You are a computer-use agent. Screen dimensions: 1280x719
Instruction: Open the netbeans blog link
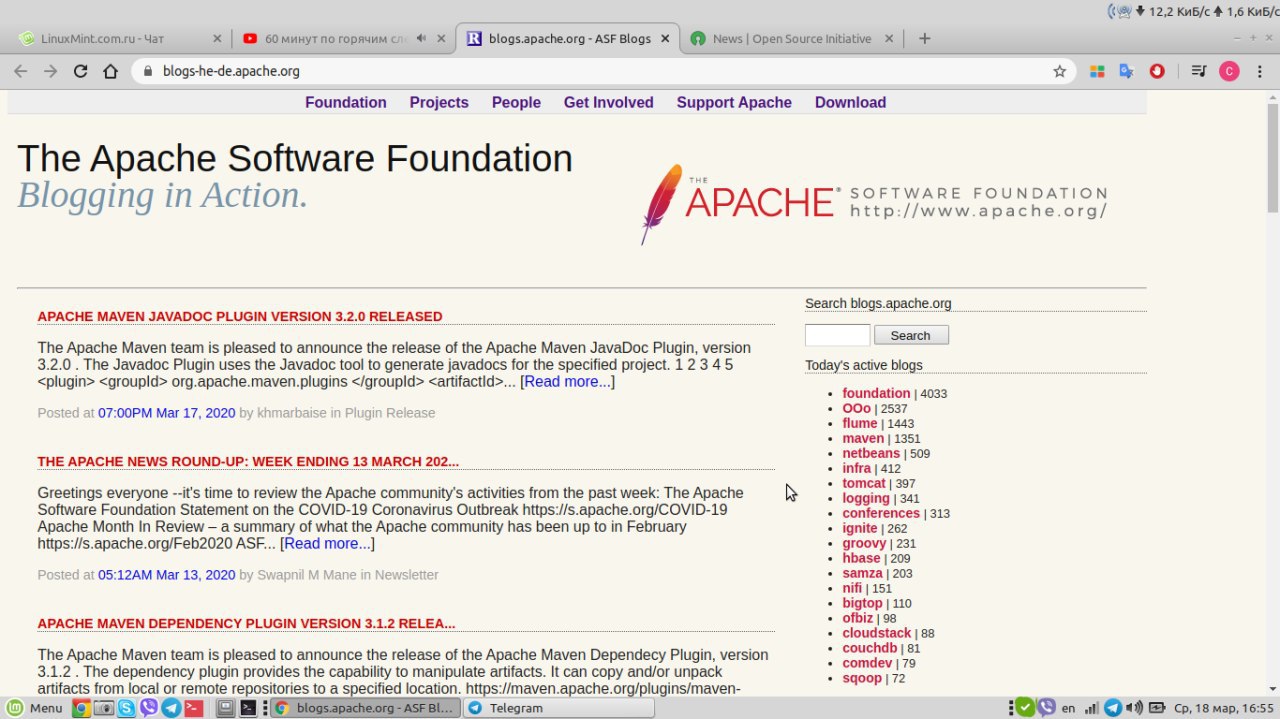(871, 453)
